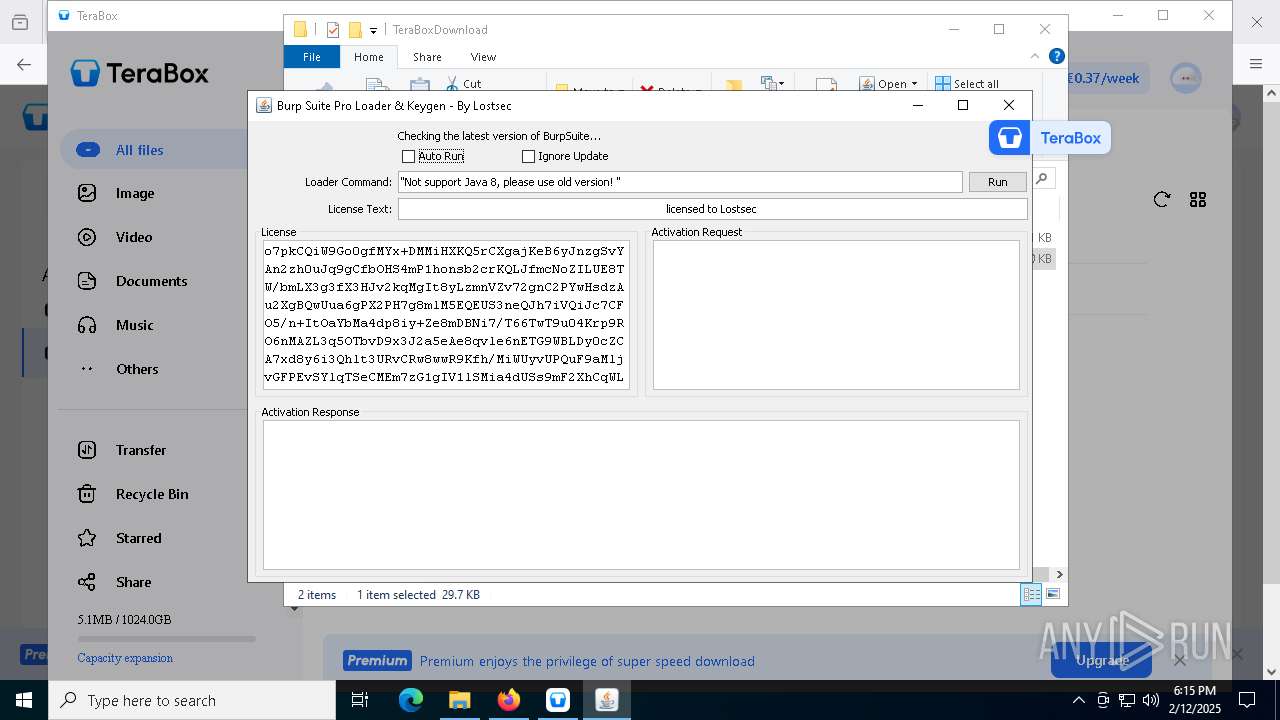
Task: Show hidden system tray icons
Action: click(x=1079, y=700)
